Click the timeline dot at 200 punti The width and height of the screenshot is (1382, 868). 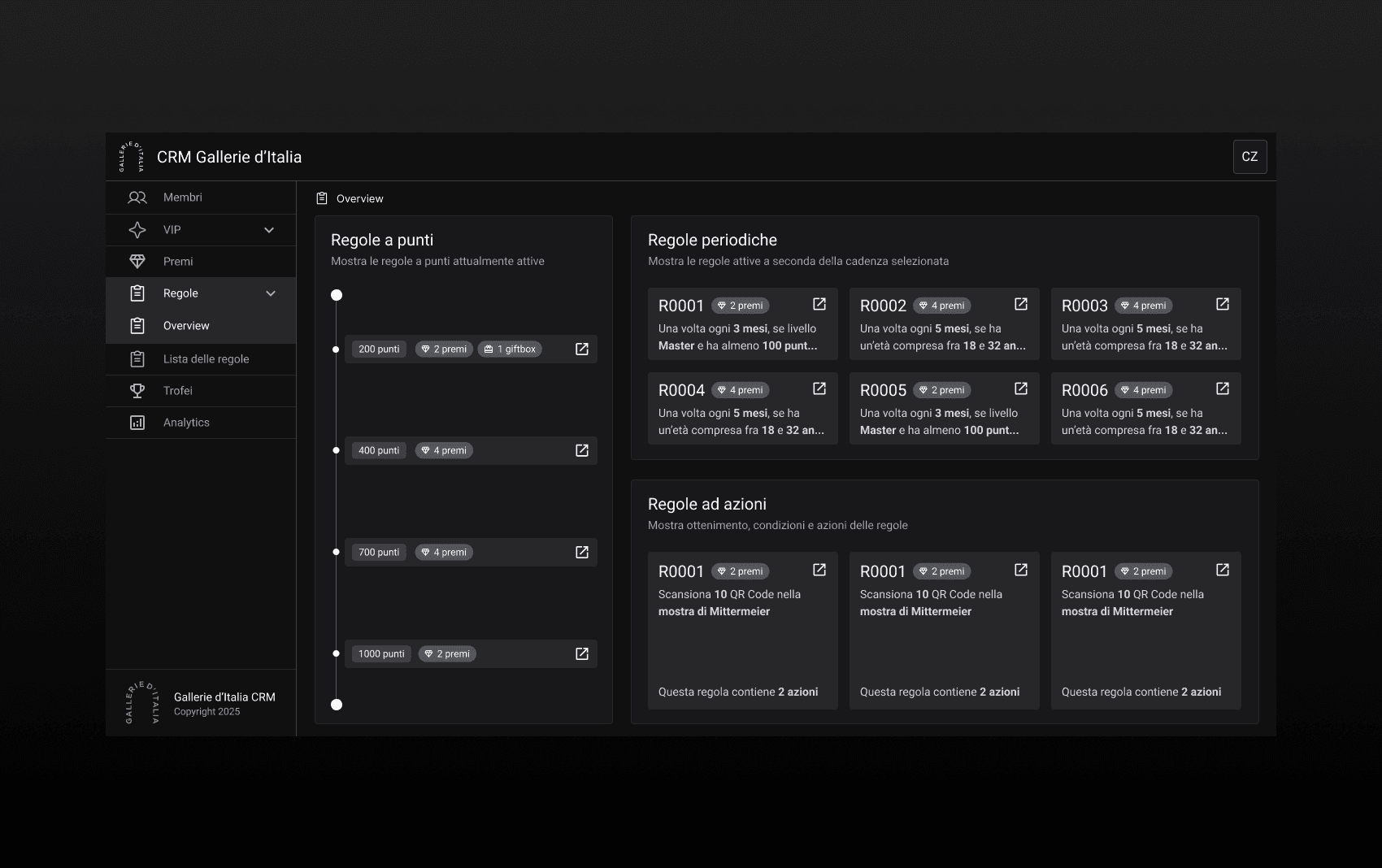337,349
